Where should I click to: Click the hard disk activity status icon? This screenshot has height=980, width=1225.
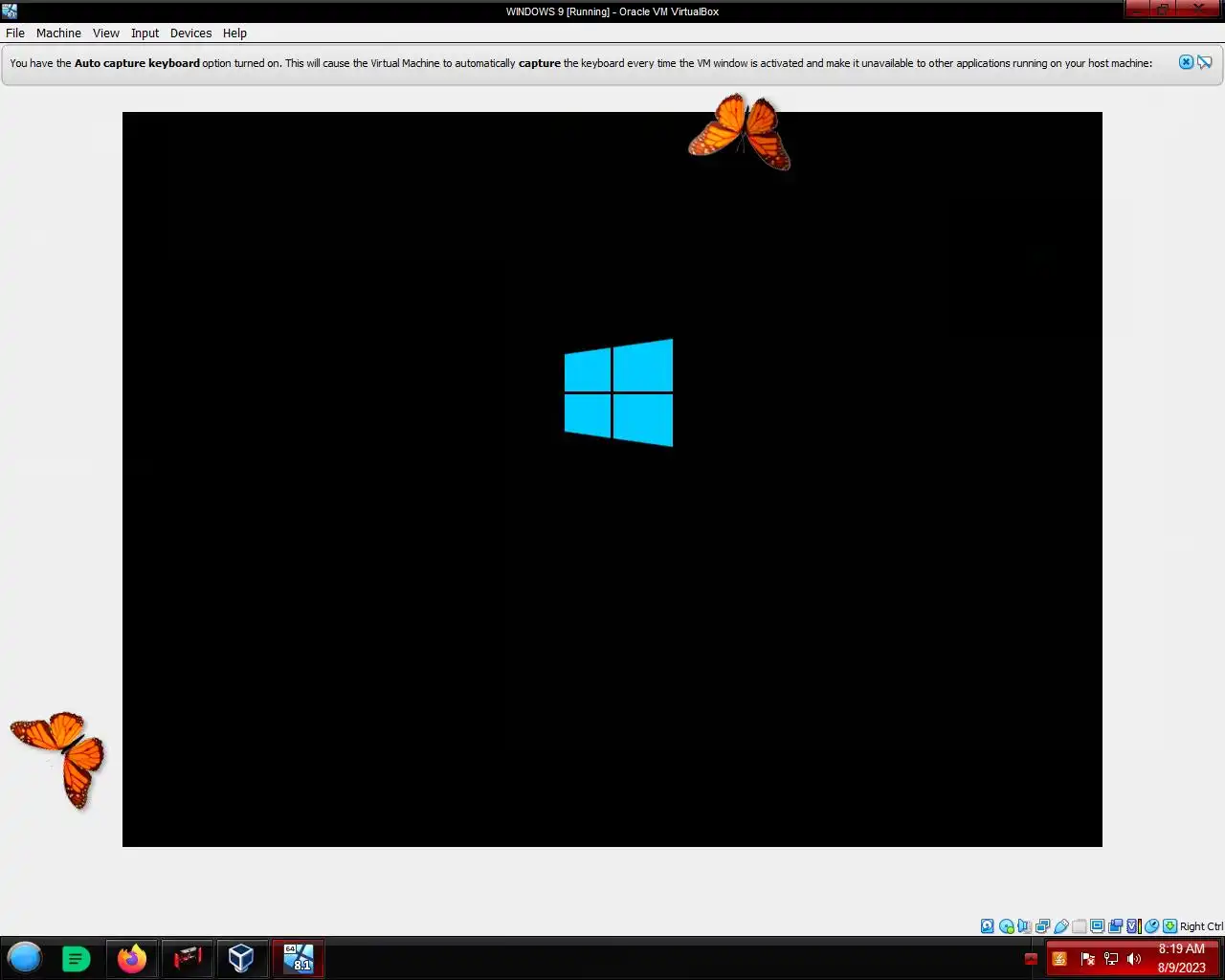pyautogui.click(x=988, y=926)
